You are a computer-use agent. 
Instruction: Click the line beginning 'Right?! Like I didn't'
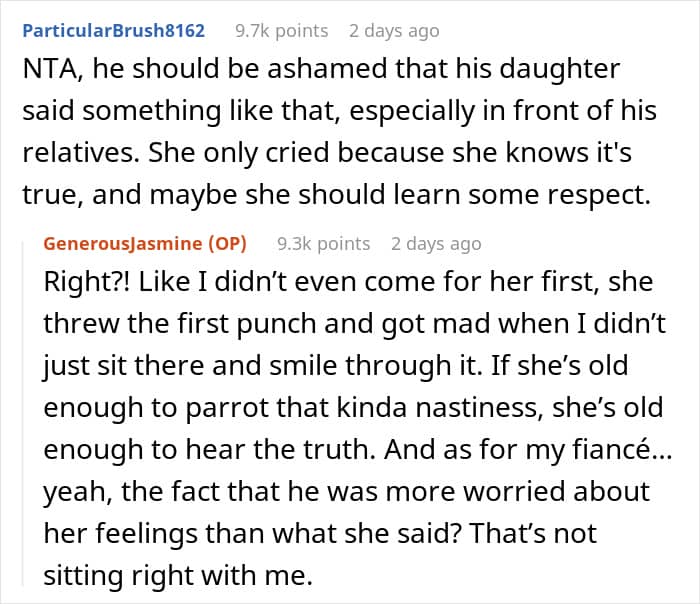coord(348,282)
